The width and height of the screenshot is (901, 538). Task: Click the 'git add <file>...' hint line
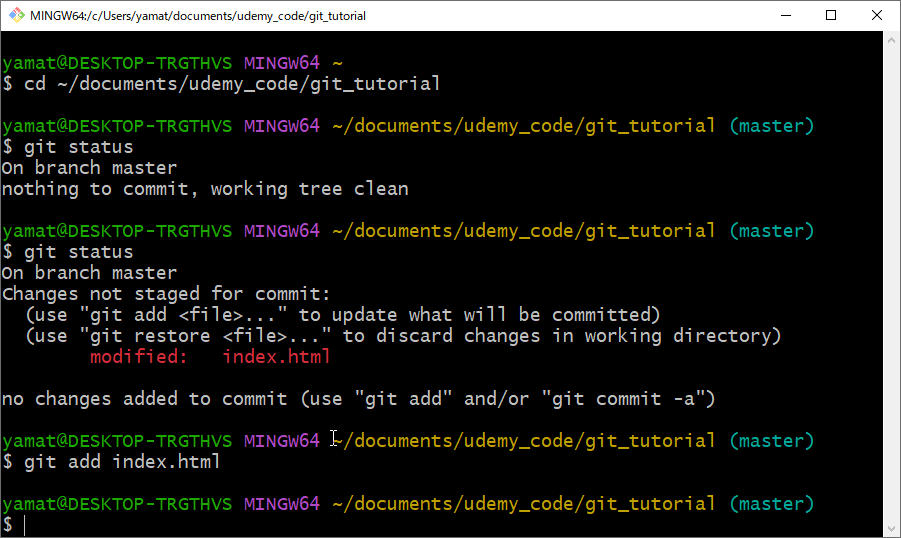(x=343, y=315)
